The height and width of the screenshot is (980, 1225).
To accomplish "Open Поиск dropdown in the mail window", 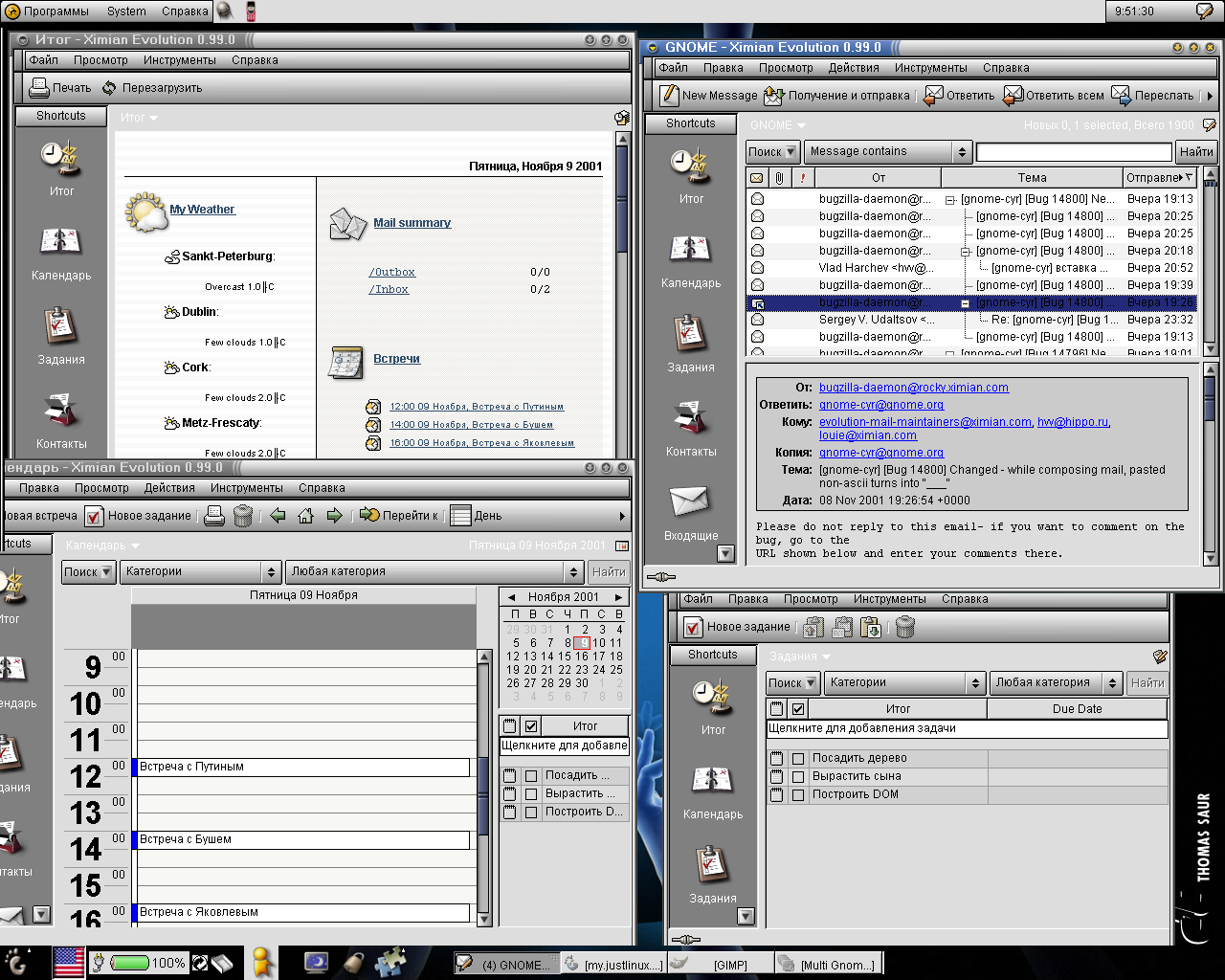I will click(772, 151).
